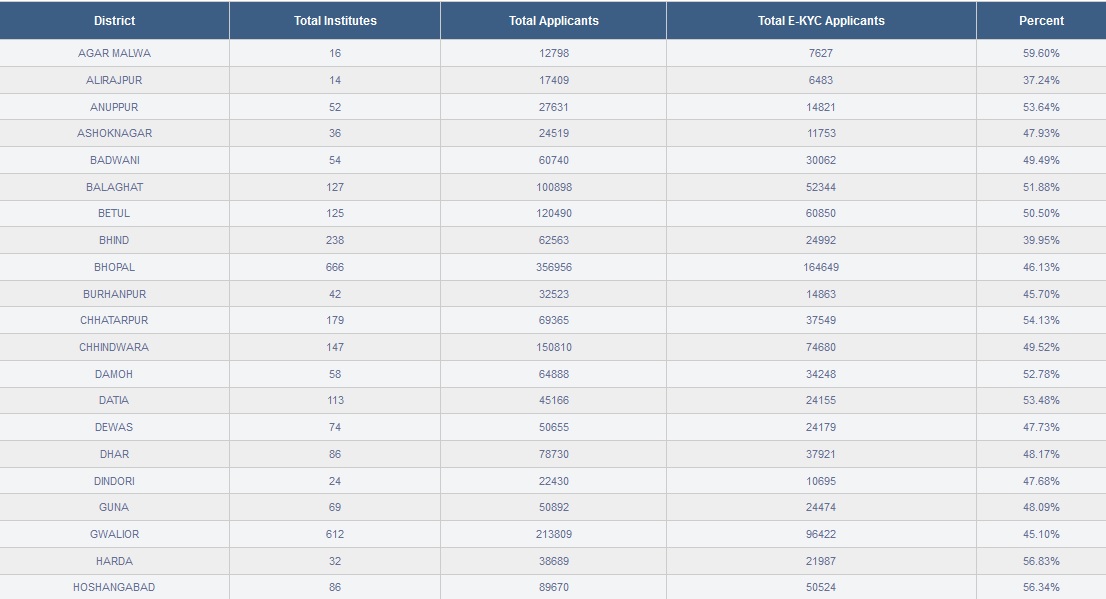This screenshot has width=1106, height=599.
Task: Click the Total Institutes column header
Action: (335, 20)
